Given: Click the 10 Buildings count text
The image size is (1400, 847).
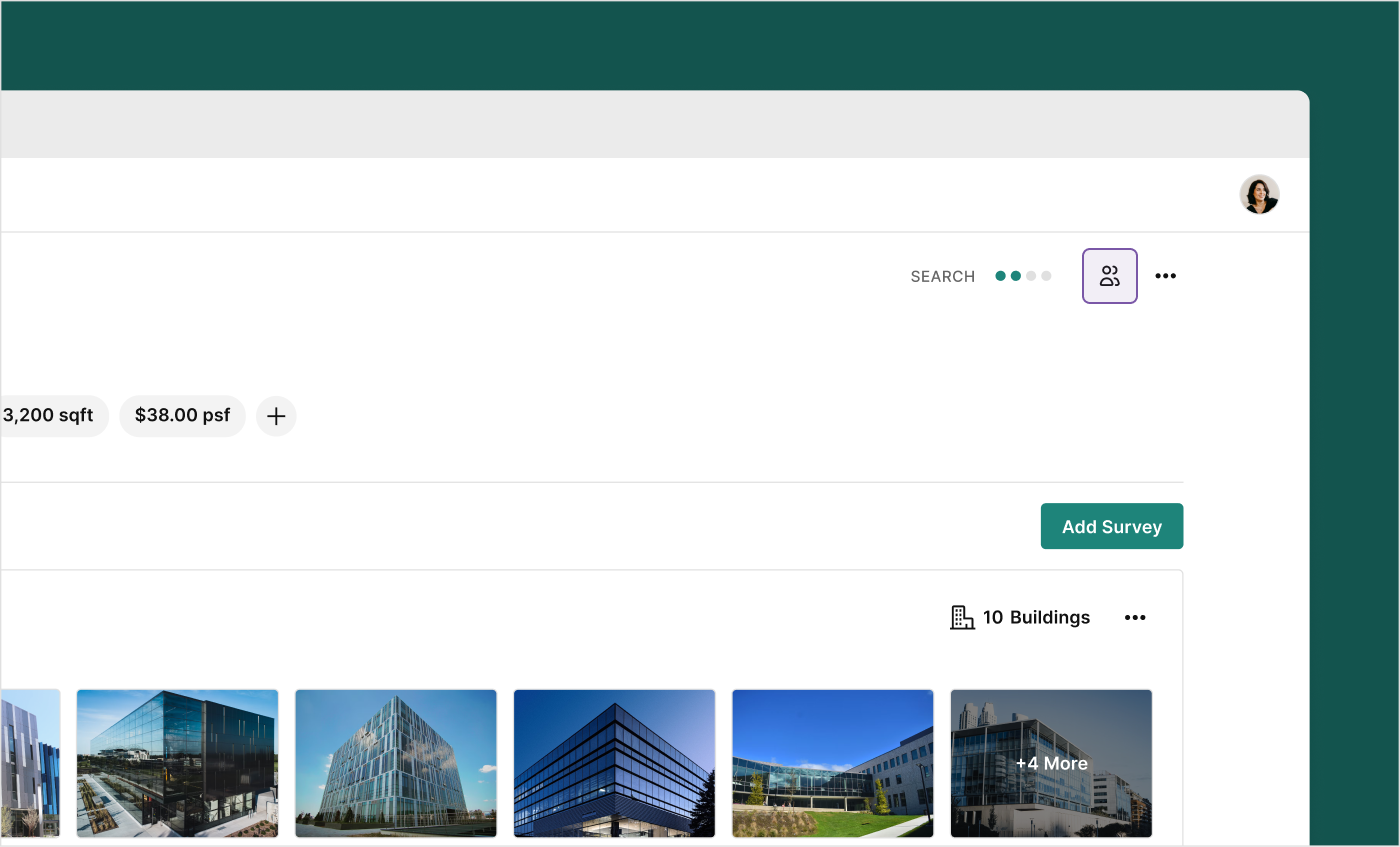Looking at the screenshot, I should [x=1036, y=618].
